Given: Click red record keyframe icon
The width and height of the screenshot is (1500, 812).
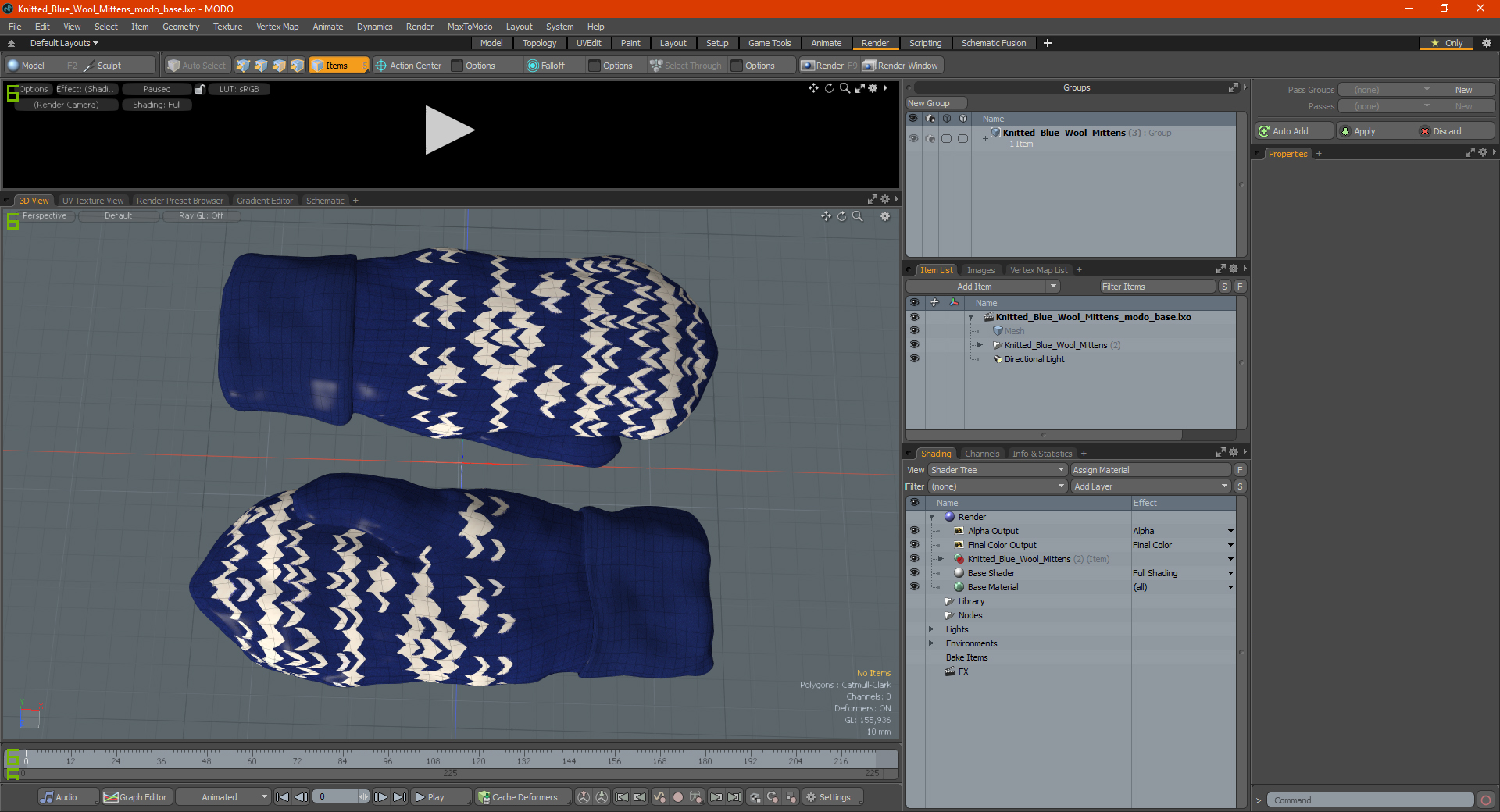Looking at the screenshot, I should pyautogui.click(x=678, y=797).
